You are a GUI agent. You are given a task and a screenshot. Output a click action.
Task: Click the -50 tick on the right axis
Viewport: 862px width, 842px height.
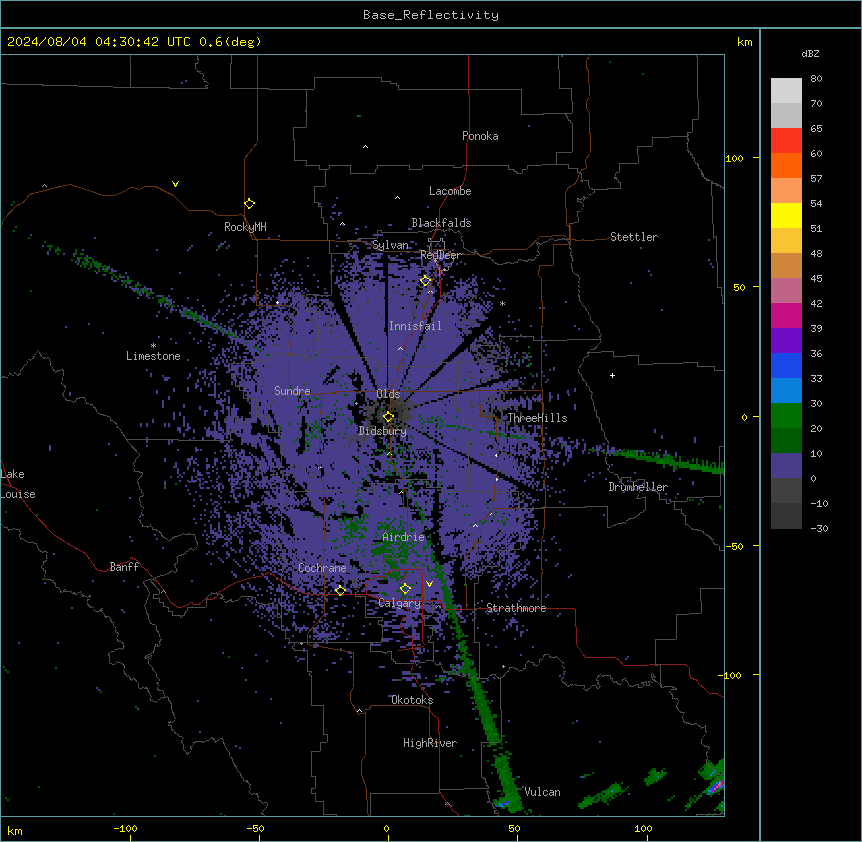[x=734, y=546]
